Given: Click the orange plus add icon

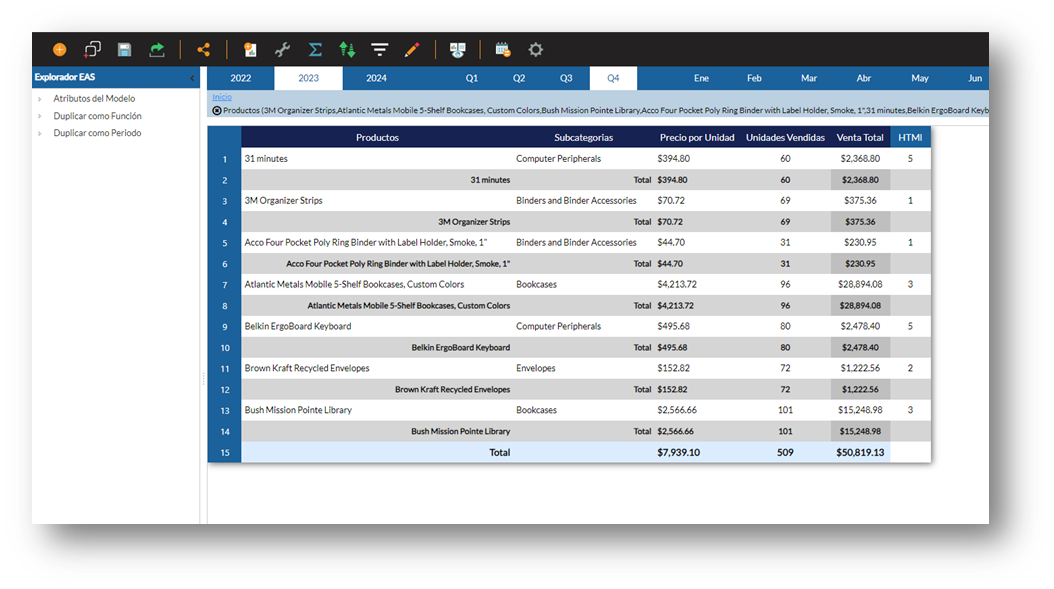Looking at the screenshot, I should (60, 49).
